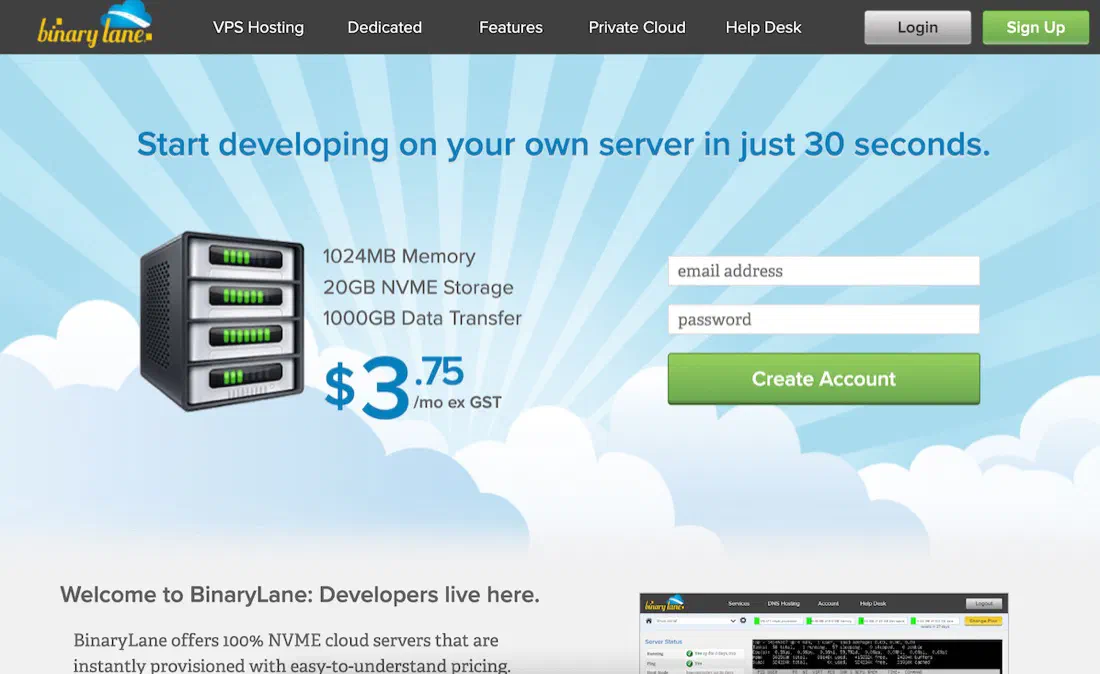Click the $3.75 per month price text
This screenshot has width=1100, height=674.
(x=412, y=388)
